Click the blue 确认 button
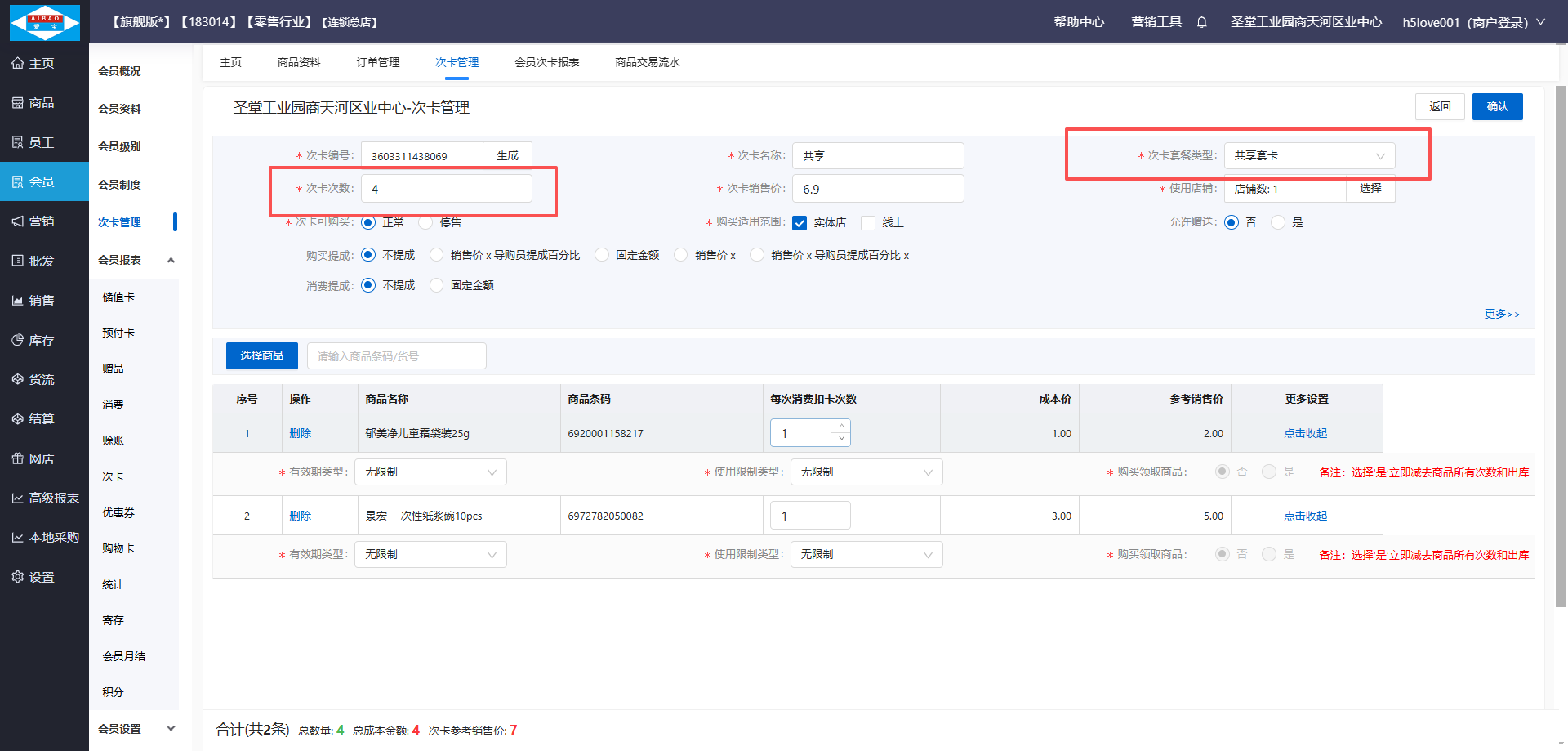This screenshot has height=751, width=1568. pyautogui.click(x=1496, y=106)
